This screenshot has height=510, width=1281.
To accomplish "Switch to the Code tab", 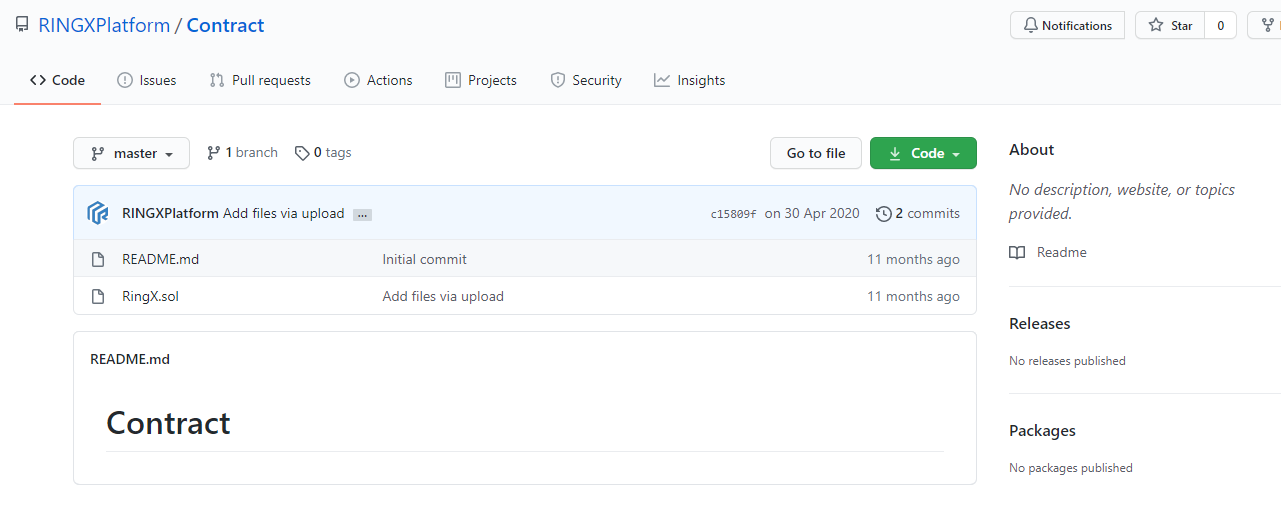I will point(57,80).
